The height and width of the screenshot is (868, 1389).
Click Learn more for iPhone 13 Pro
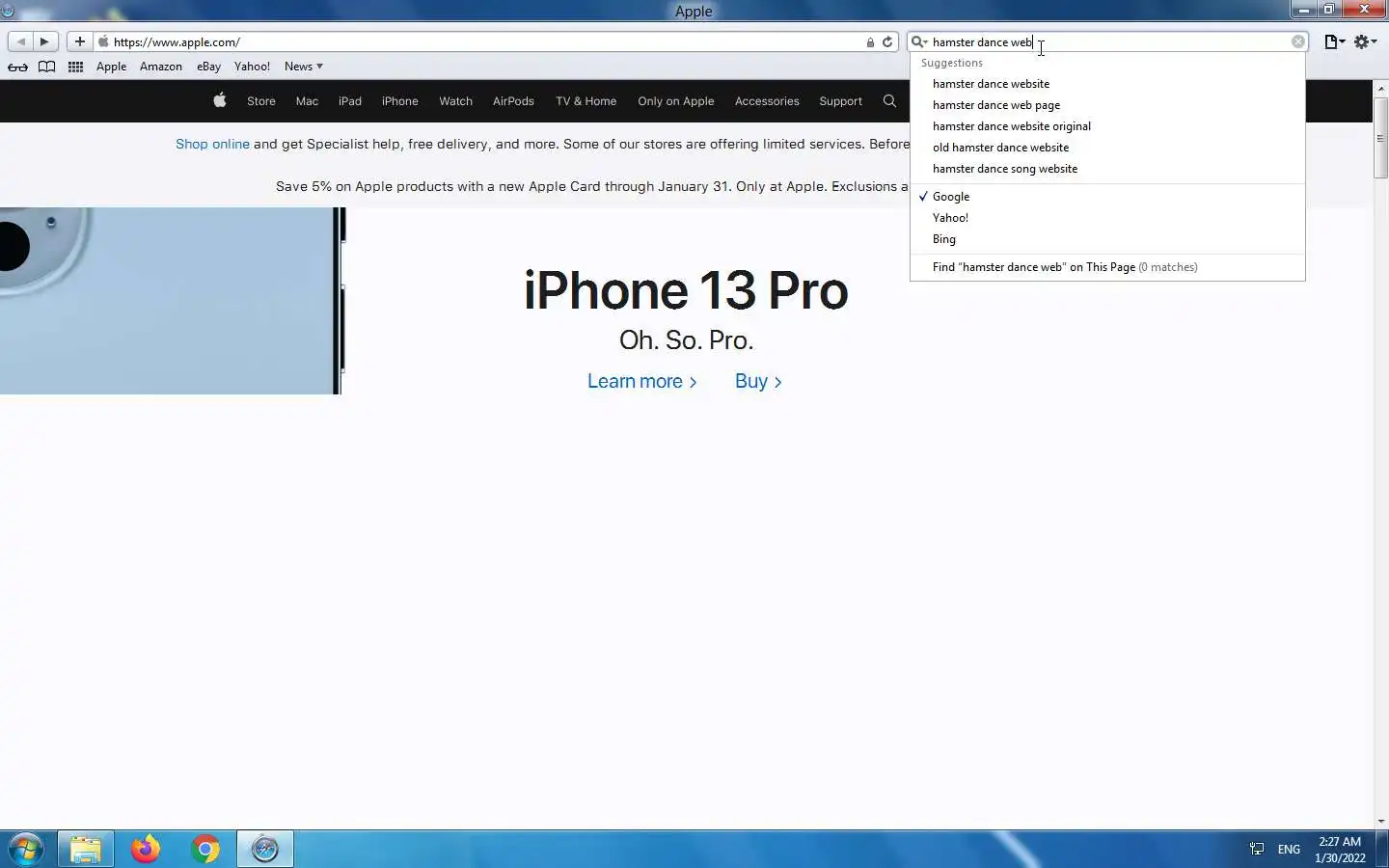pos(641,381)
